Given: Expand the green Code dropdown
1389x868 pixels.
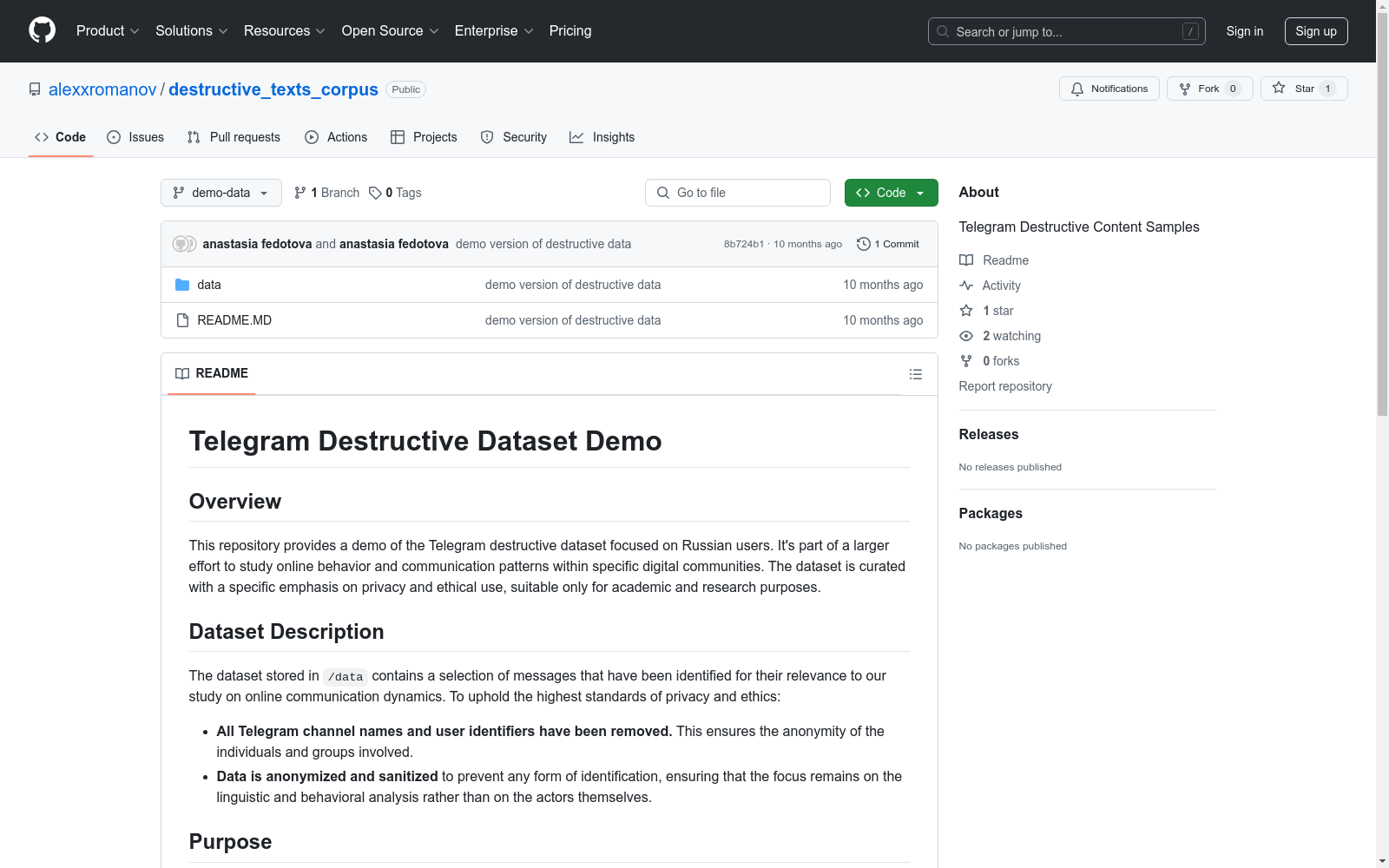Looking at the screenshot, I should tap(892, 193).
